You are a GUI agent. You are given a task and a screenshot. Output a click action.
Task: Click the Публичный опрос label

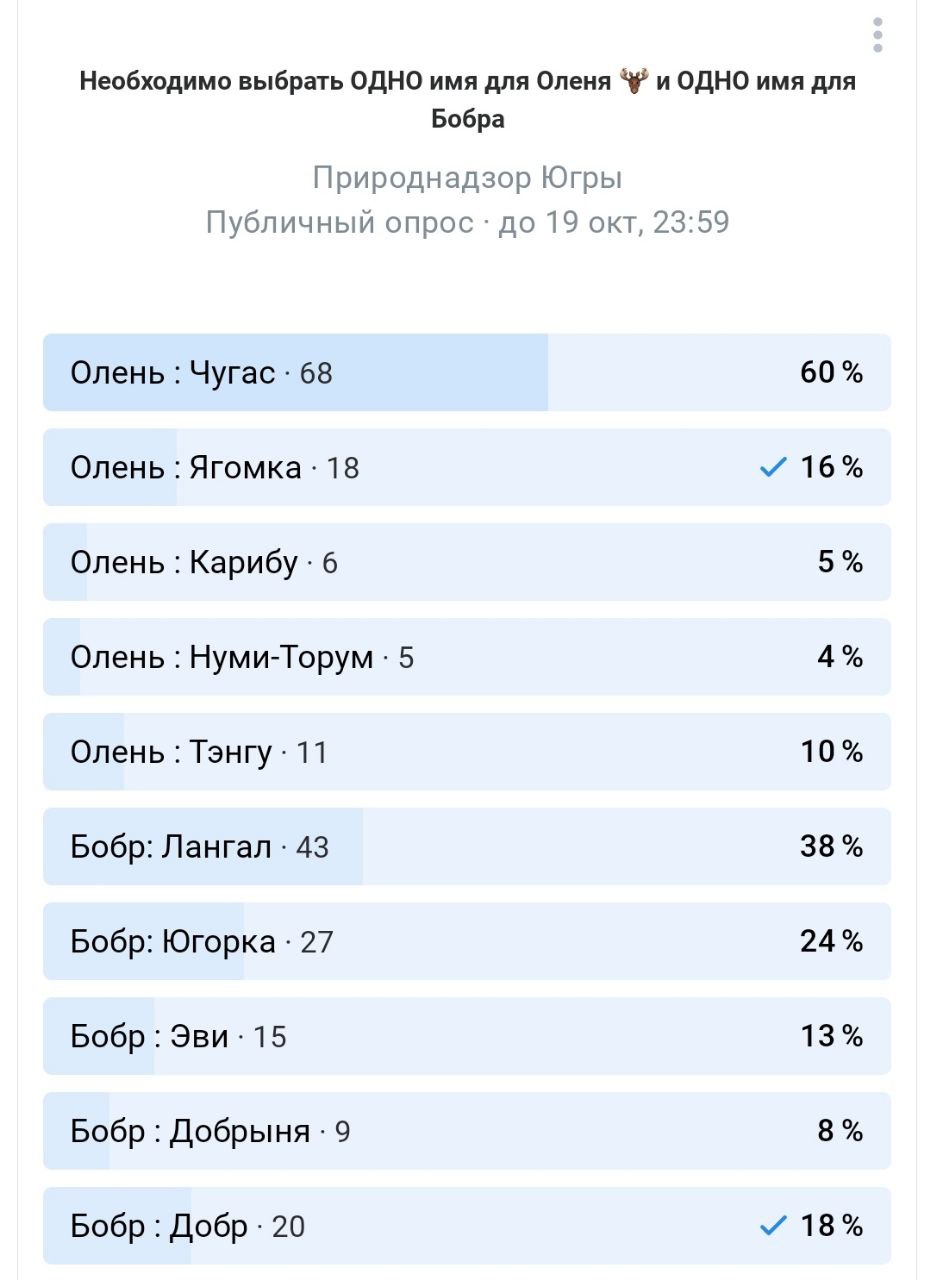click(339, 222)
